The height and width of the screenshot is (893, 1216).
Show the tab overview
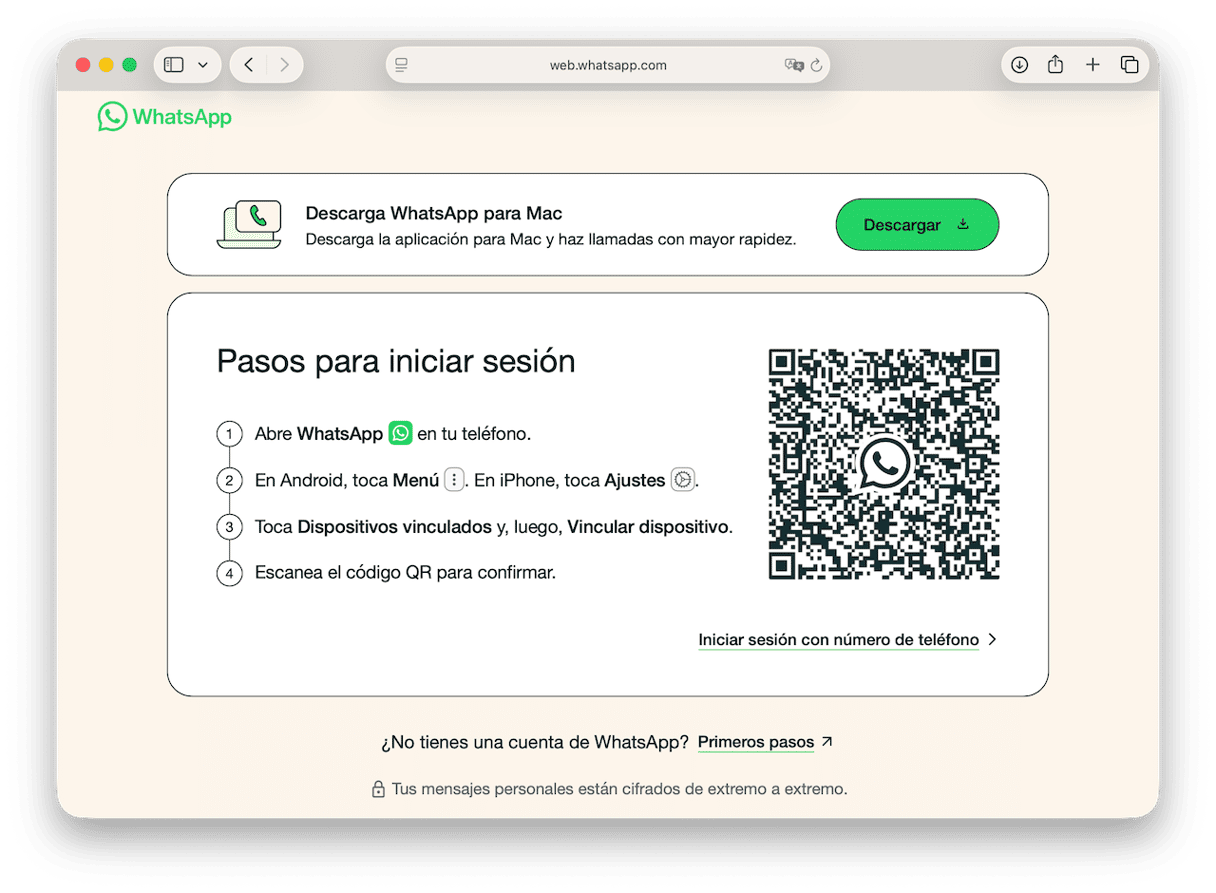(x=1129, y=65)
